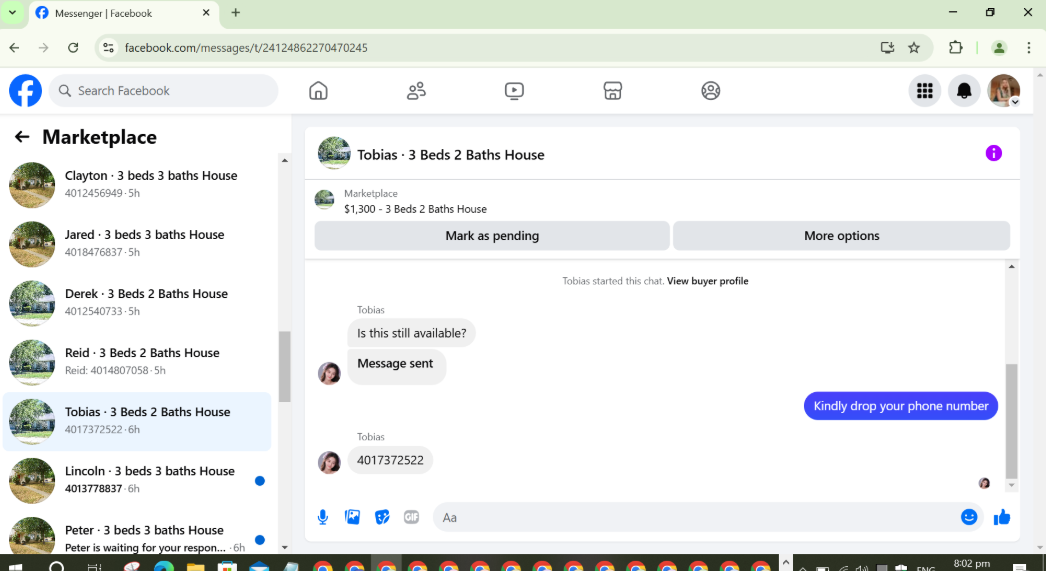Focus the Search Facebook box
The image size is (1046, 571).
(x=163, y=91)
